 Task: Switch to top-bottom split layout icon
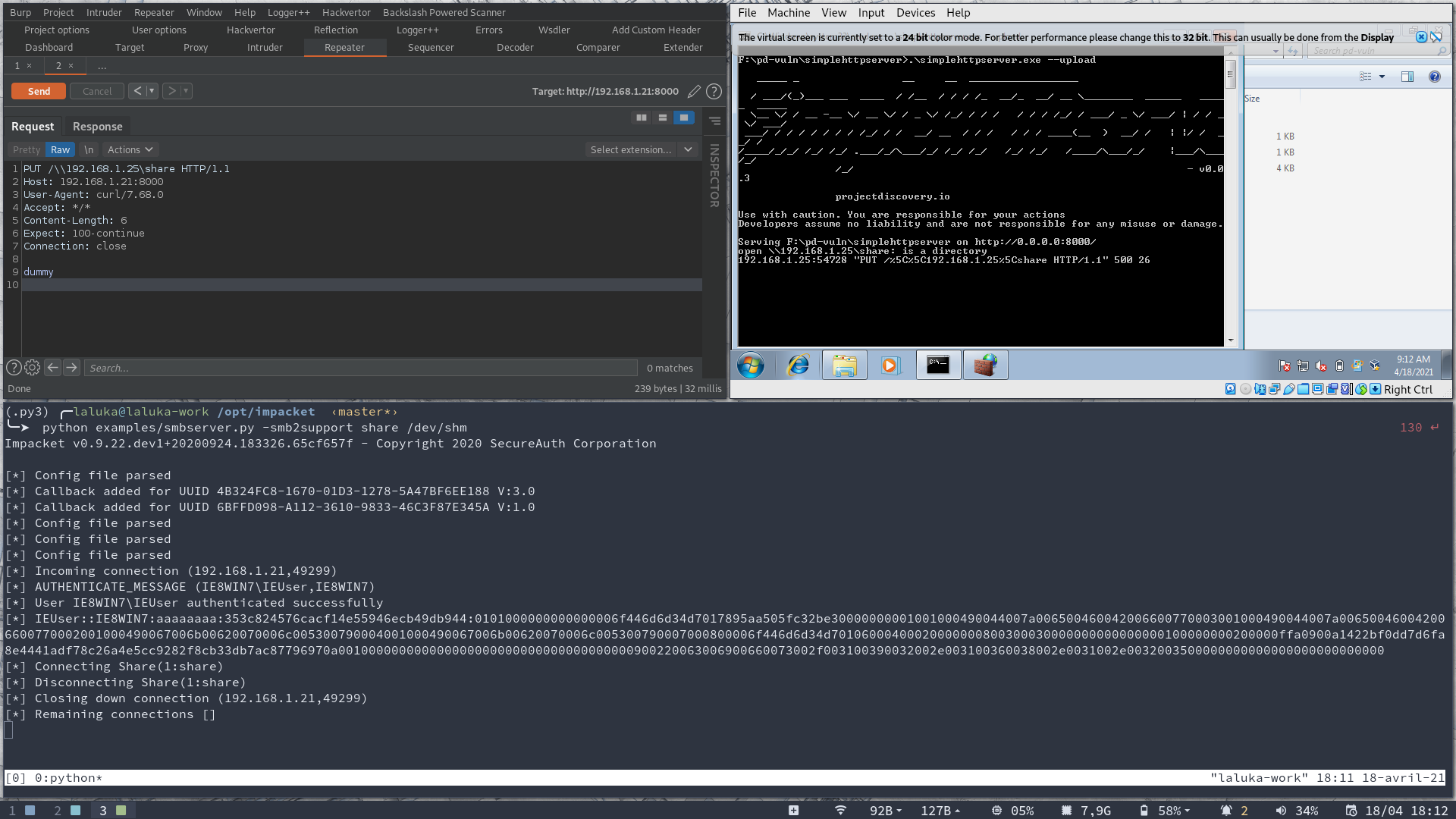[663, 118]
